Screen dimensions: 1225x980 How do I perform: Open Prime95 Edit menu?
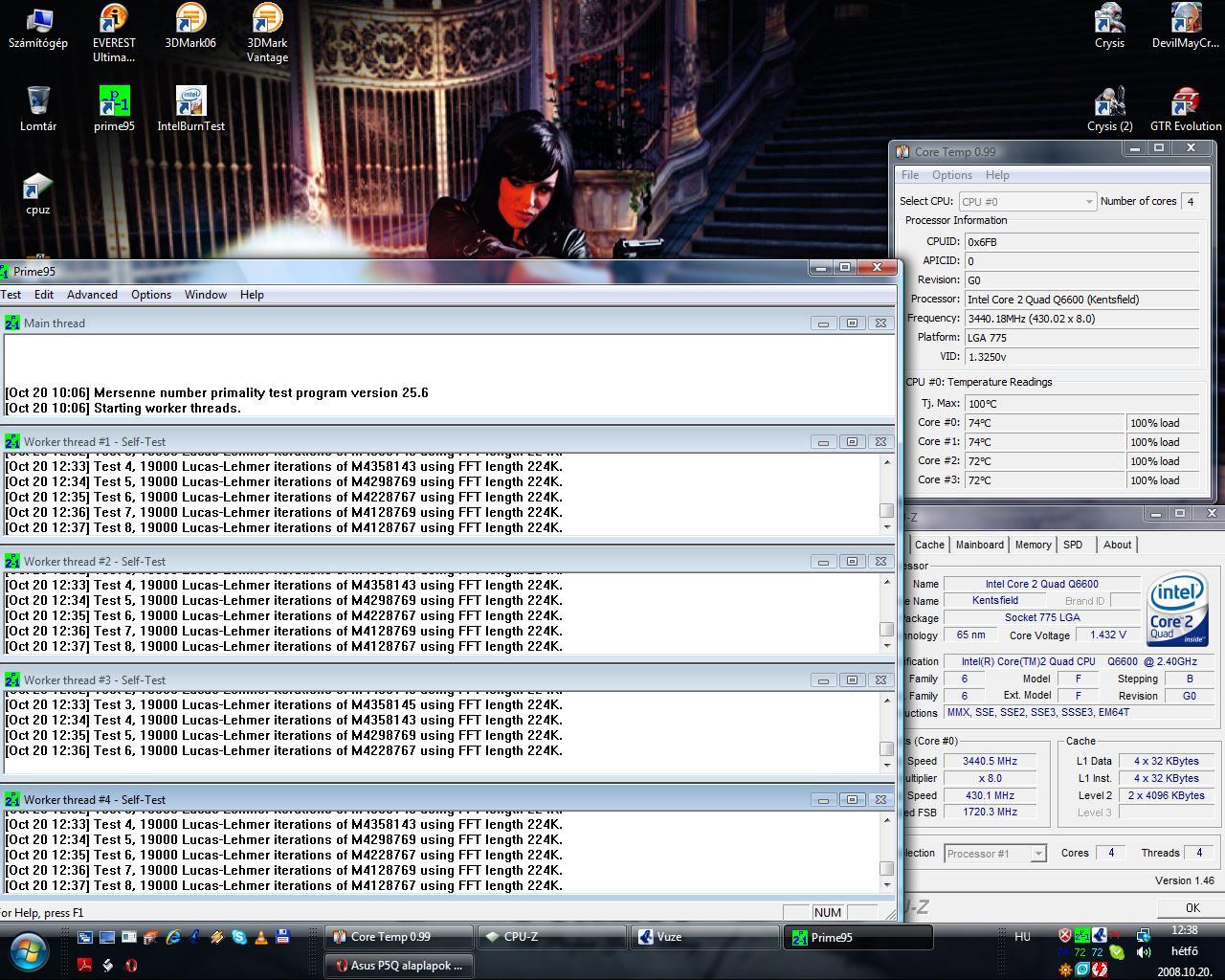click(44, 295)
